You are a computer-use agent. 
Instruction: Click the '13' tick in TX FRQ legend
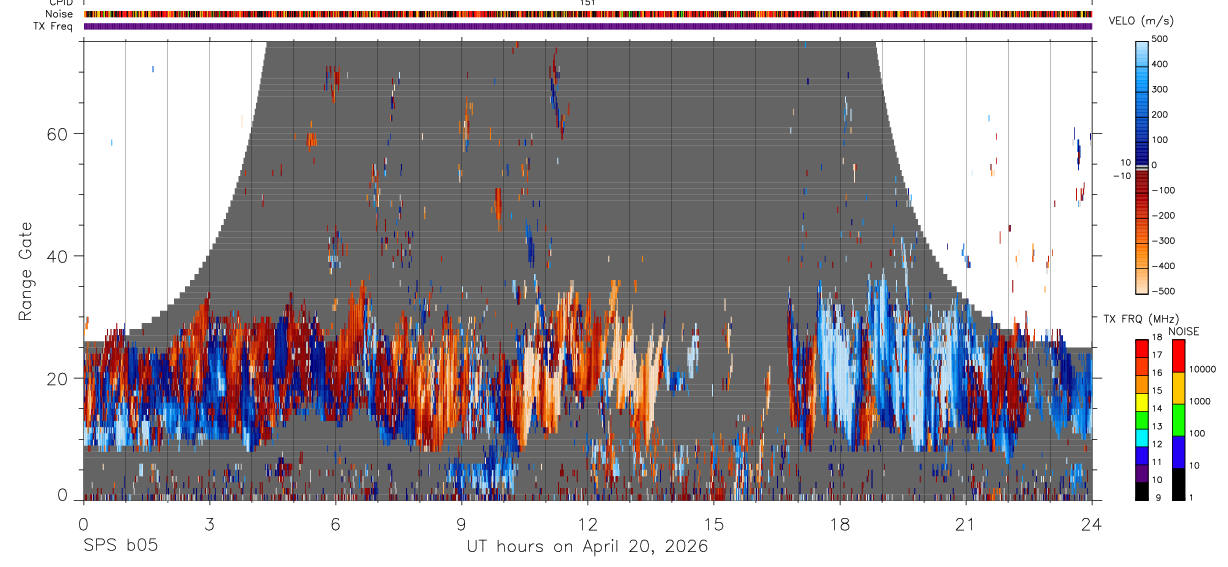1157,427
